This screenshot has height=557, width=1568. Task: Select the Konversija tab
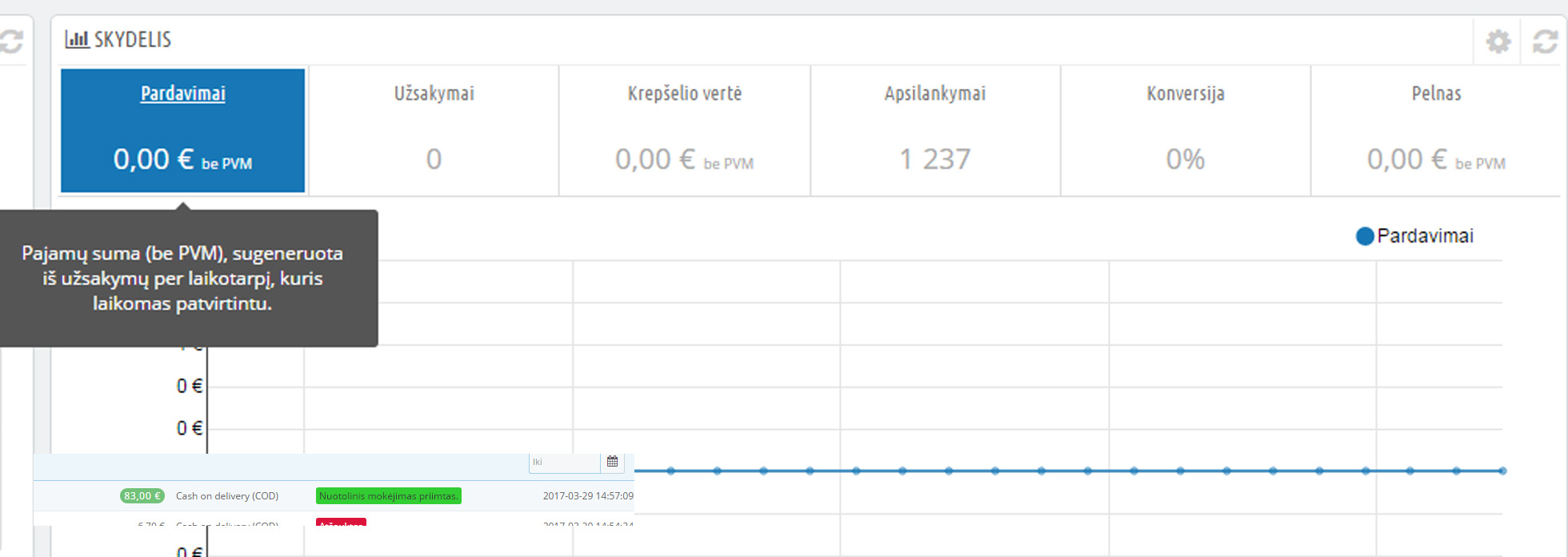[1186, 131]
